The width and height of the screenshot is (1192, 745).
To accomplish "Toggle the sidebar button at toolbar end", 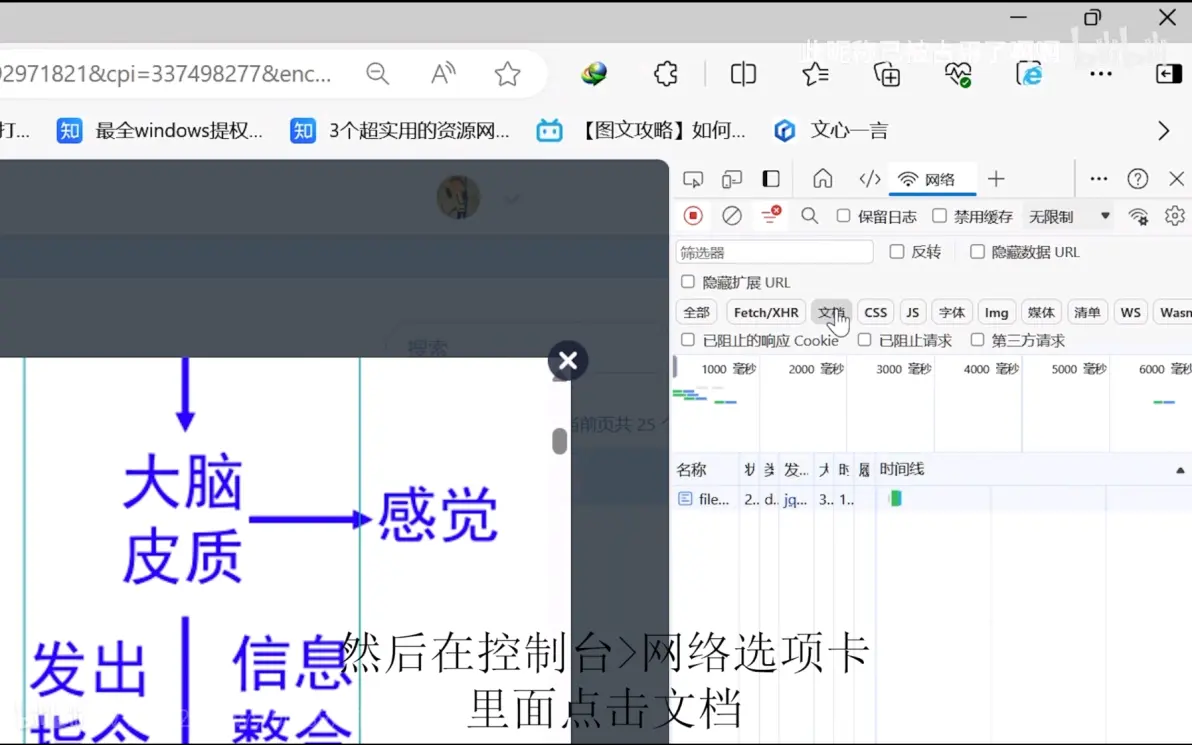I will [1168, 74].
